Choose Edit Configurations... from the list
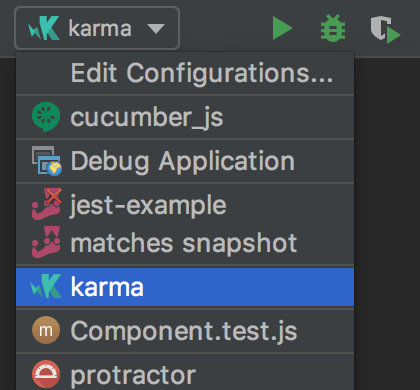Screen dimensions: 420x390 click(185, 73)
